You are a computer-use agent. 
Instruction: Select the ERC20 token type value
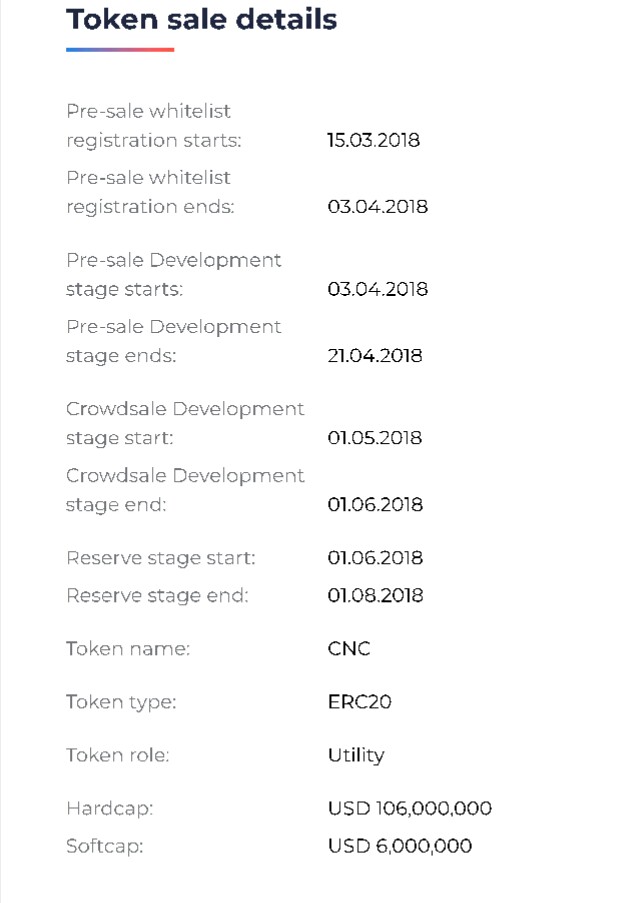tap(359, 702)
